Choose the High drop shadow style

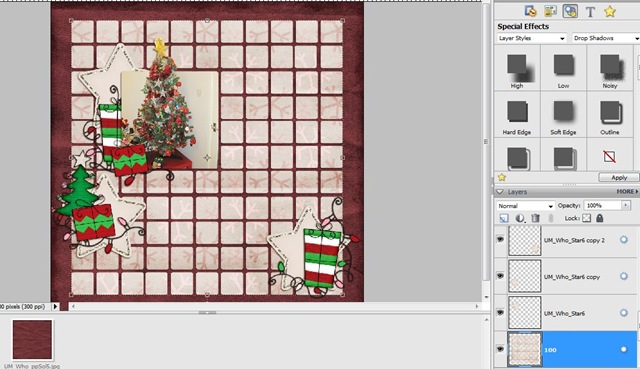517,68
